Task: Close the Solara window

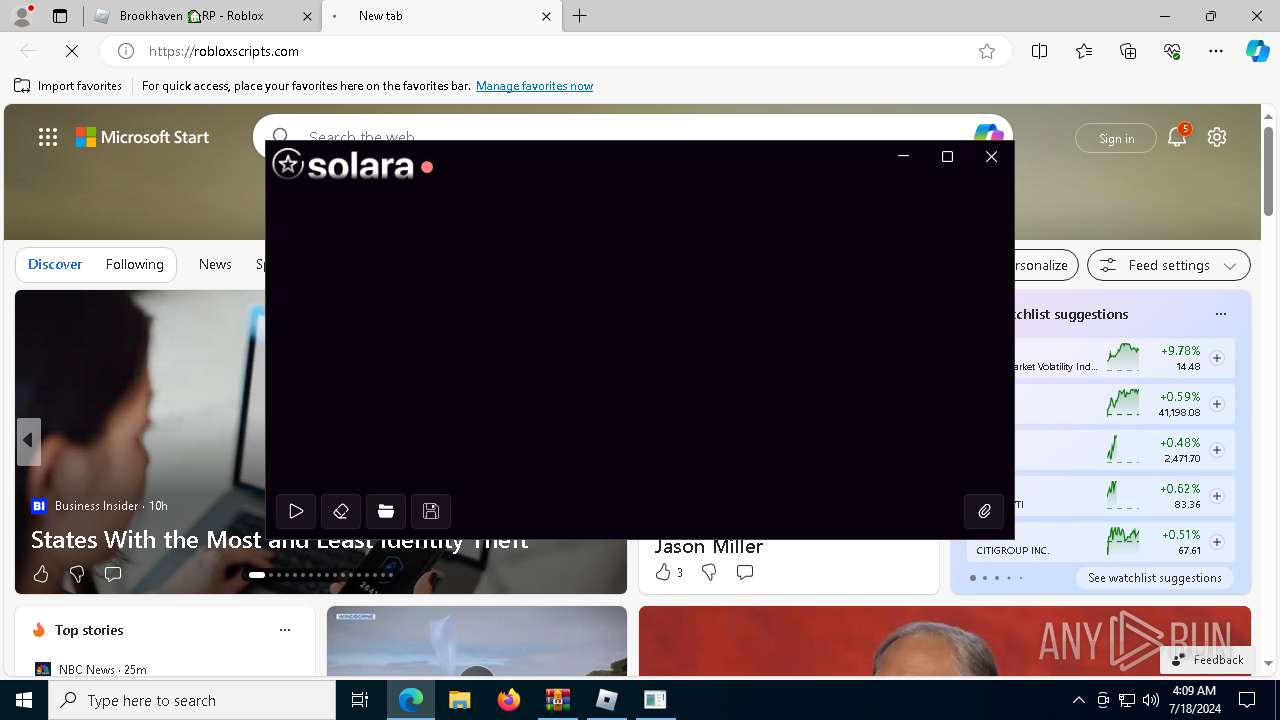Action: [991, 156]
